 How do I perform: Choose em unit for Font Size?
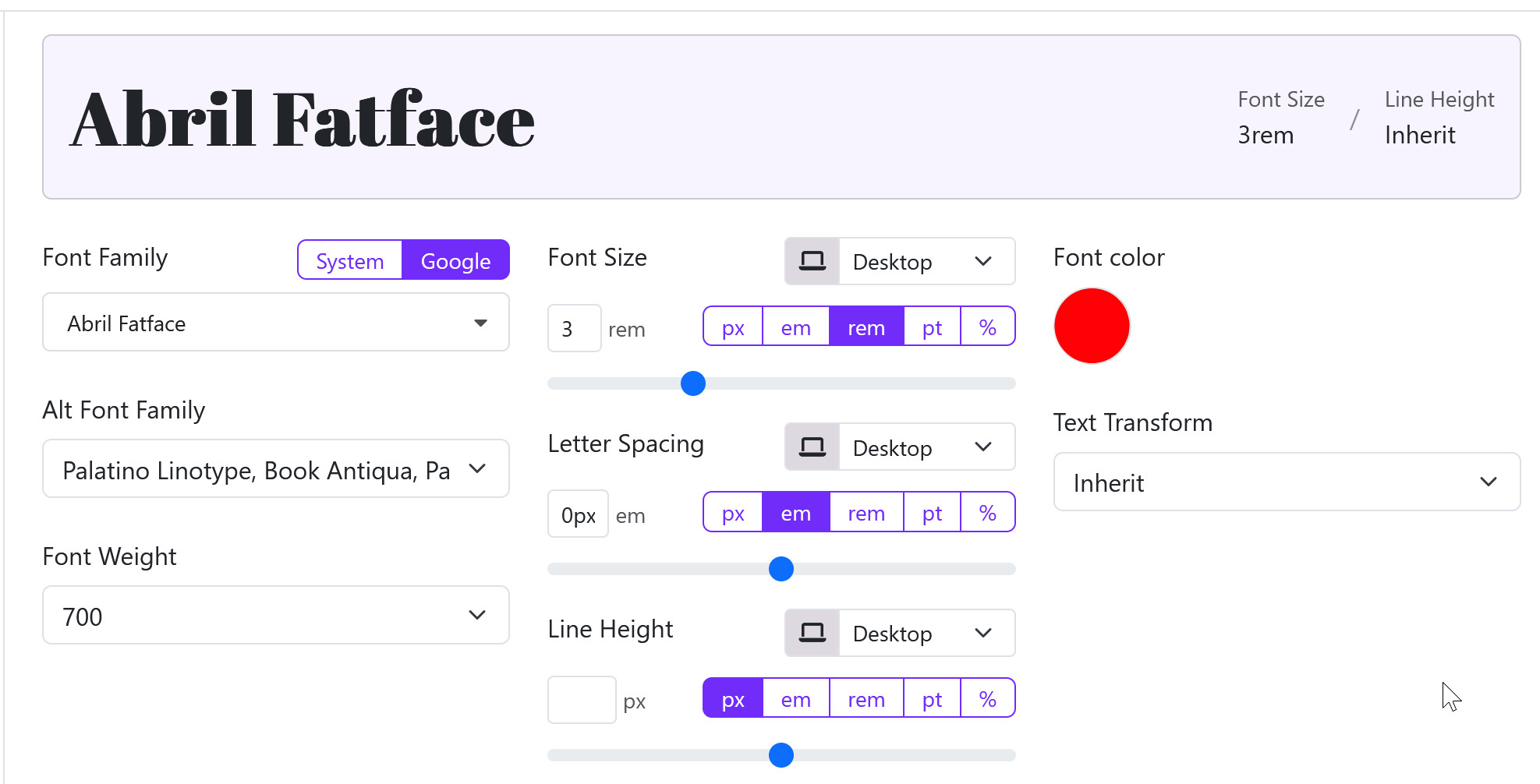pos(795,327)
